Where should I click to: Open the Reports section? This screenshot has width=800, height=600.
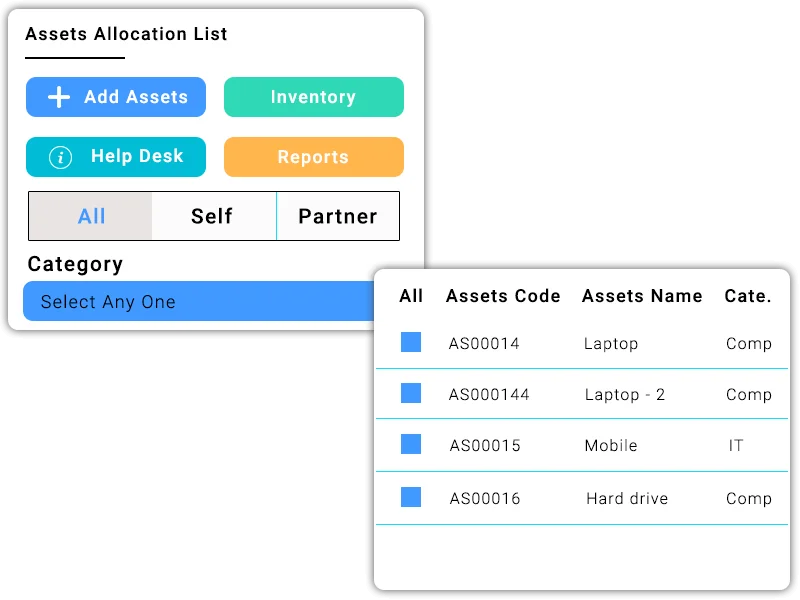click(x=313, y=157)
